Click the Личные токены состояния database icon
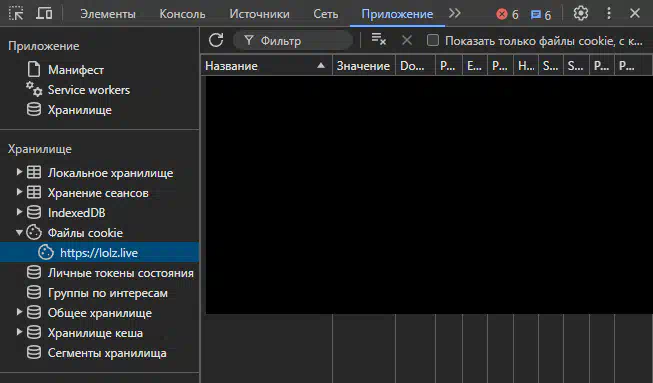 tap(34, 272)
